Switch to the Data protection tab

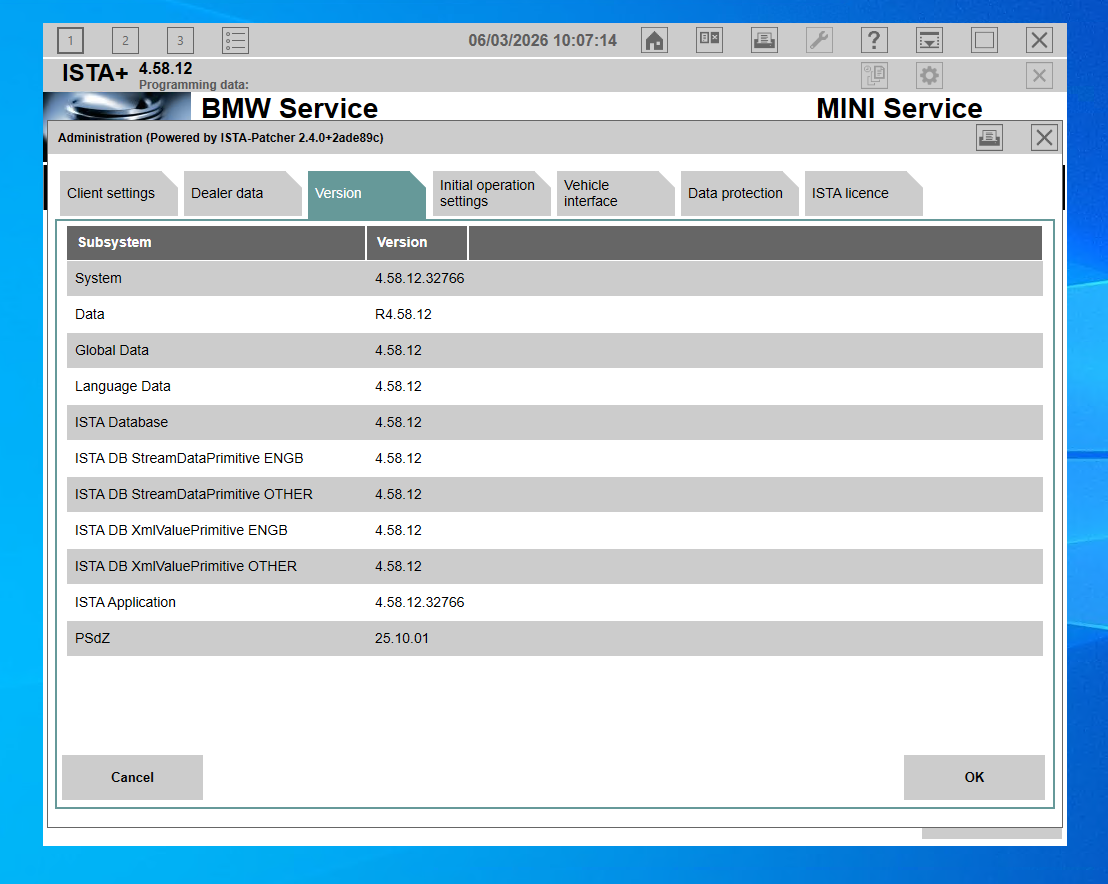pyautogui.click(x=737, y=193)
